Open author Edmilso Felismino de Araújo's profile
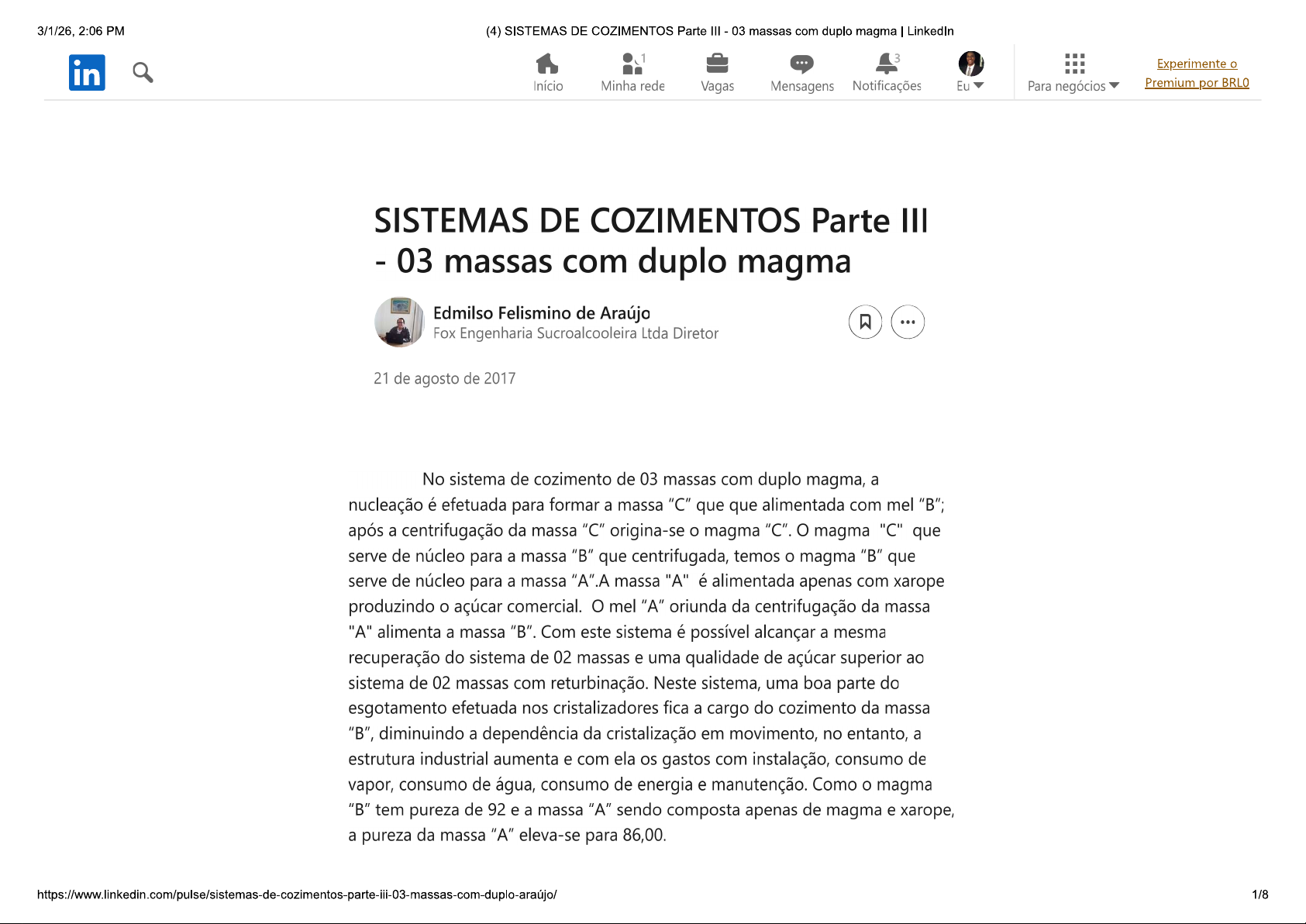The width and height of the screenshot is (1306, 924). coord(541,313)
